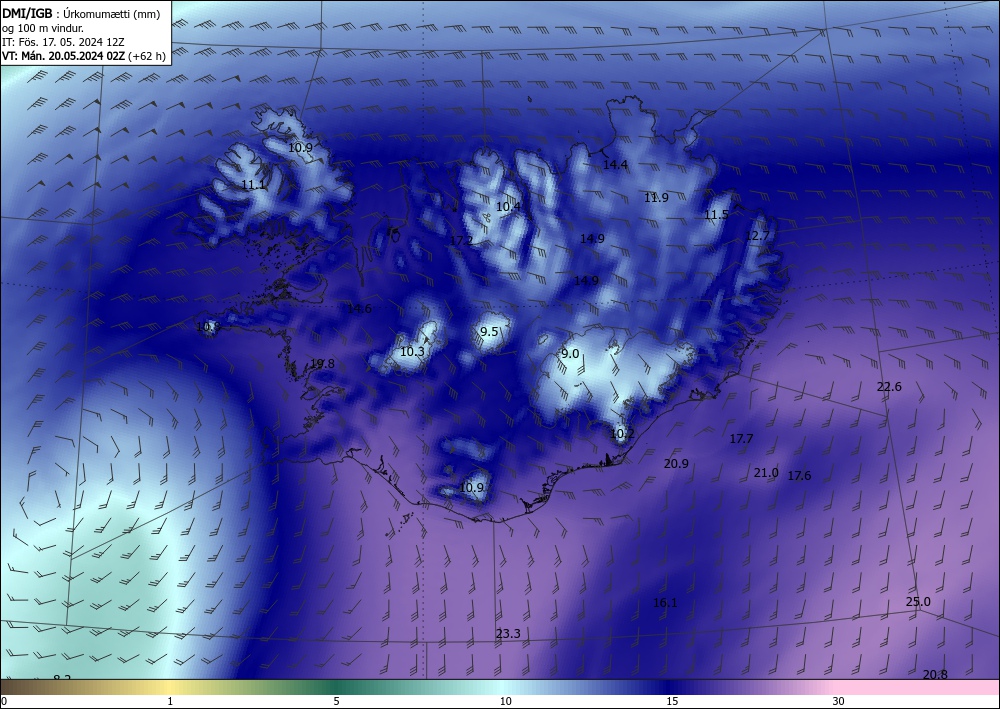Click the 17.7 value over the sea
Screen dimensions: 1000x709
pyautogui.click(x=741, y=439)
